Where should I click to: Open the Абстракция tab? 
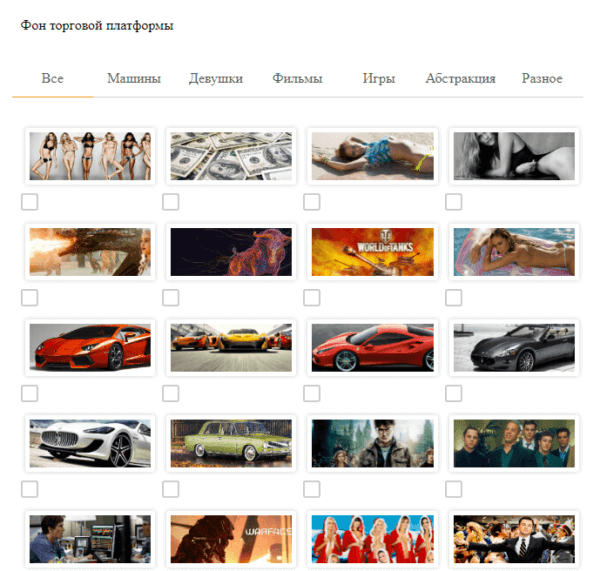tap(460, 79)
